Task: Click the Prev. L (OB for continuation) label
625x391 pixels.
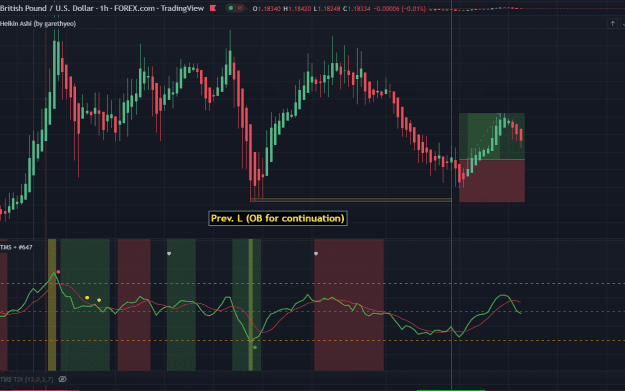Action: point(278,218)
